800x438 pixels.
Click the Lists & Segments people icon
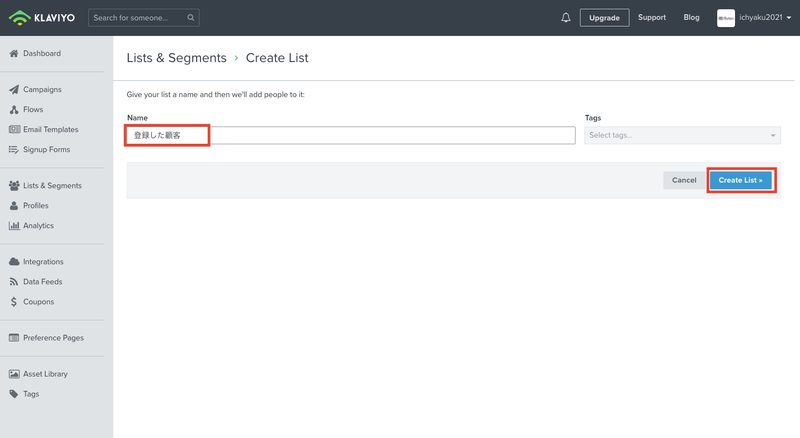point(14,185)
